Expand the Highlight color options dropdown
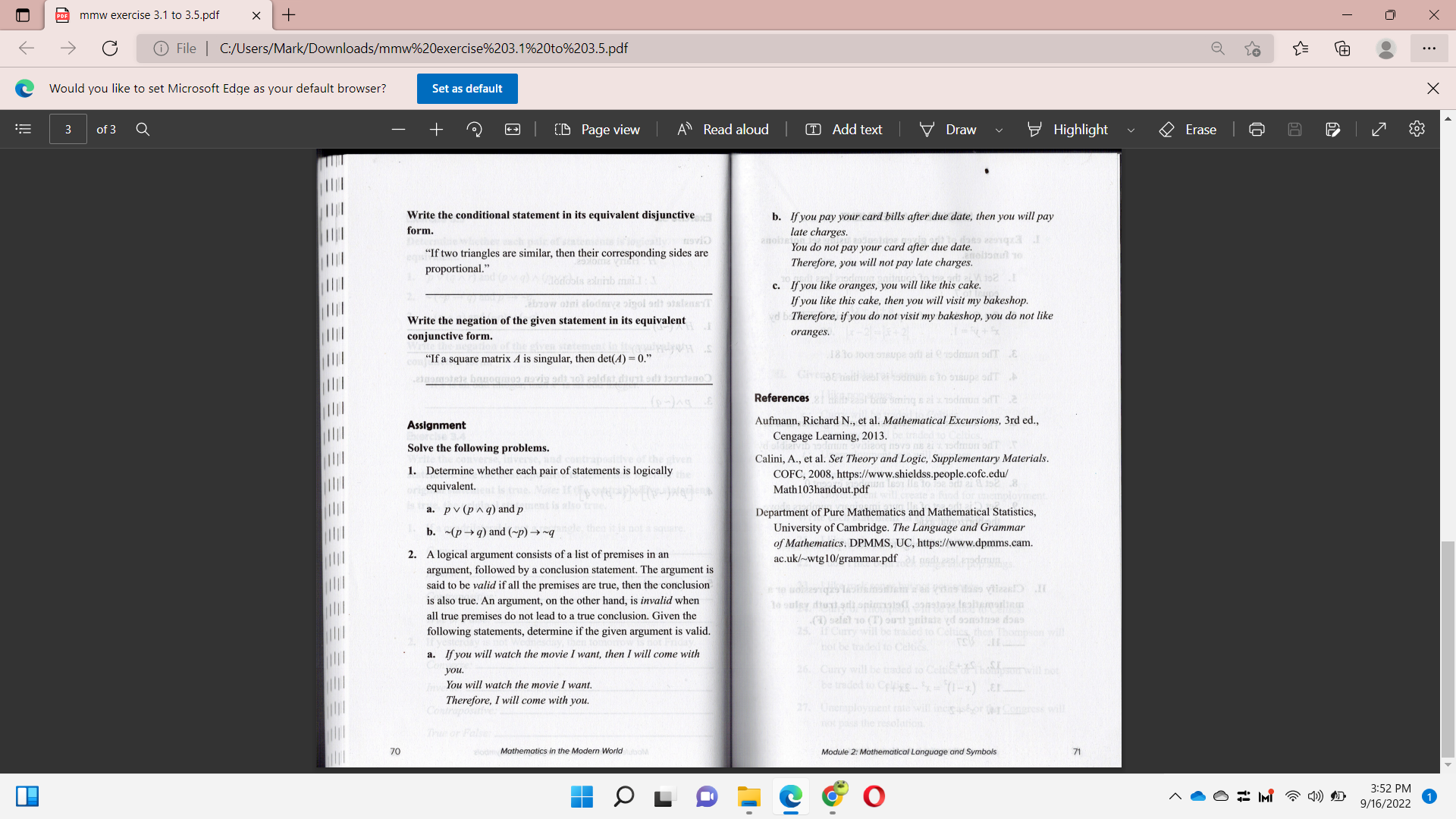The image size is (1456, 819). (1131, 129)
